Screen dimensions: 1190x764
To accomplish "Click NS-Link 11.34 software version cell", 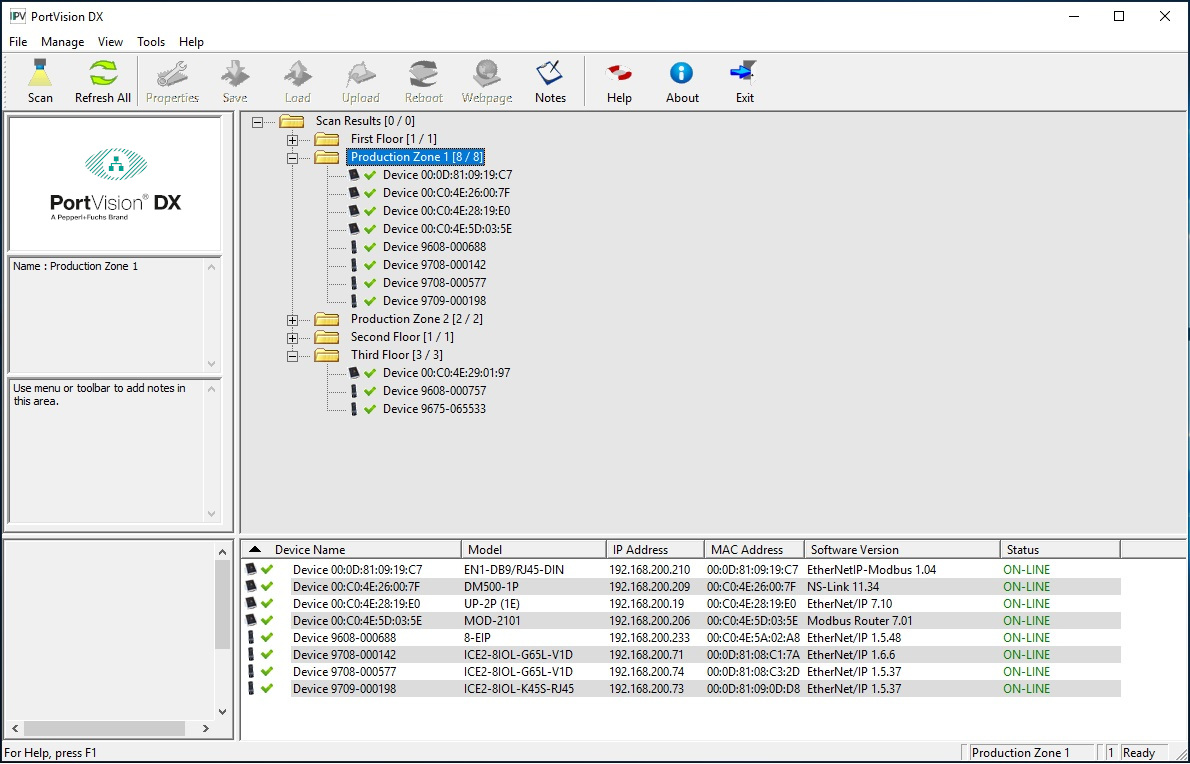I will click(842, 586).
